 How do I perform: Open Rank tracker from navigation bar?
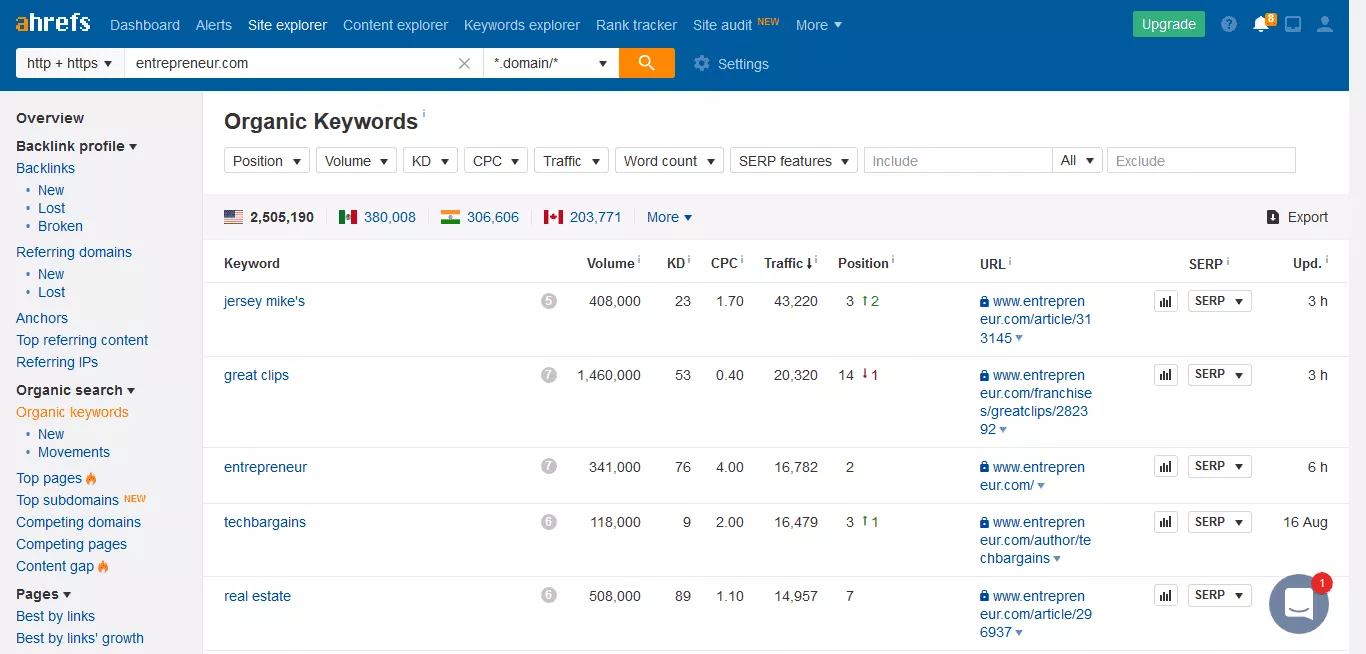636,25
